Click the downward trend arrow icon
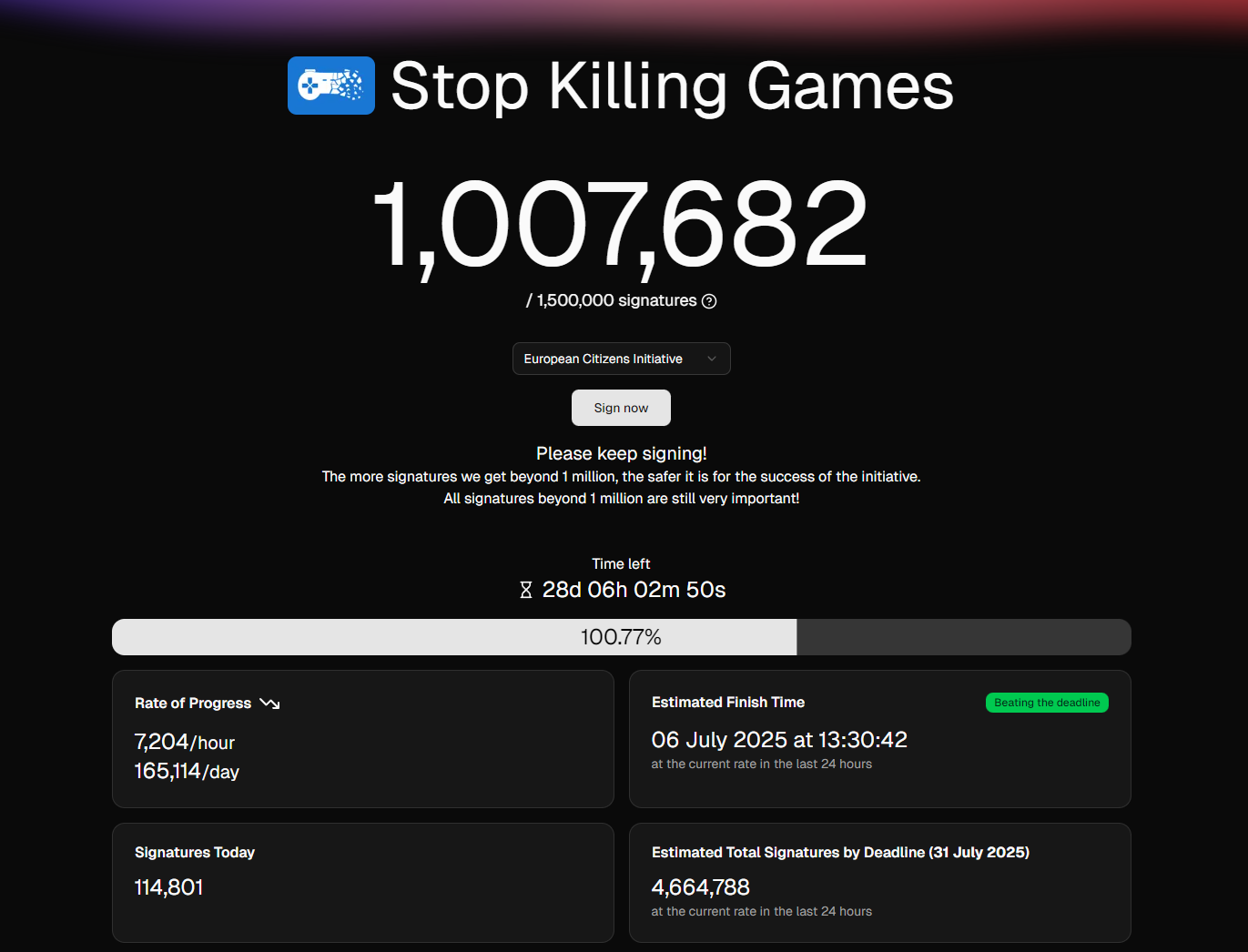1248x952 pixels. click(269, 703)
